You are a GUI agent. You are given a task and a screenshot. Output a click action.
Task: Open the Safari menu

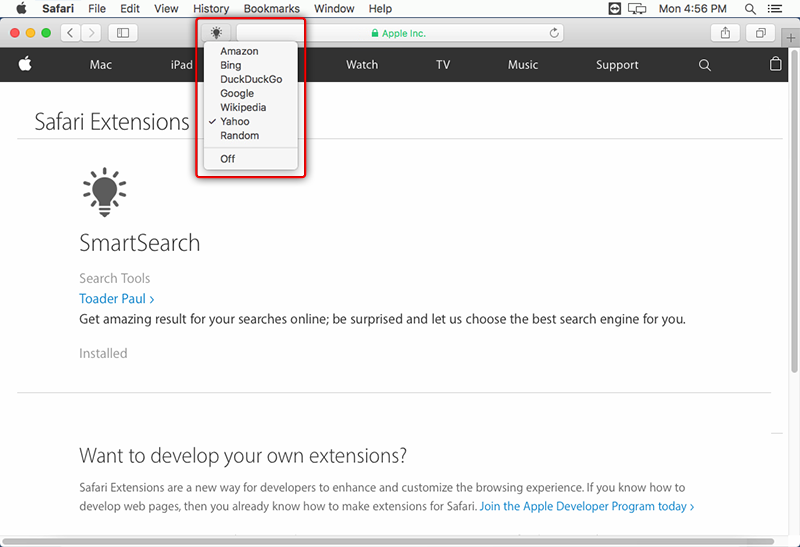tap(58, 9)
